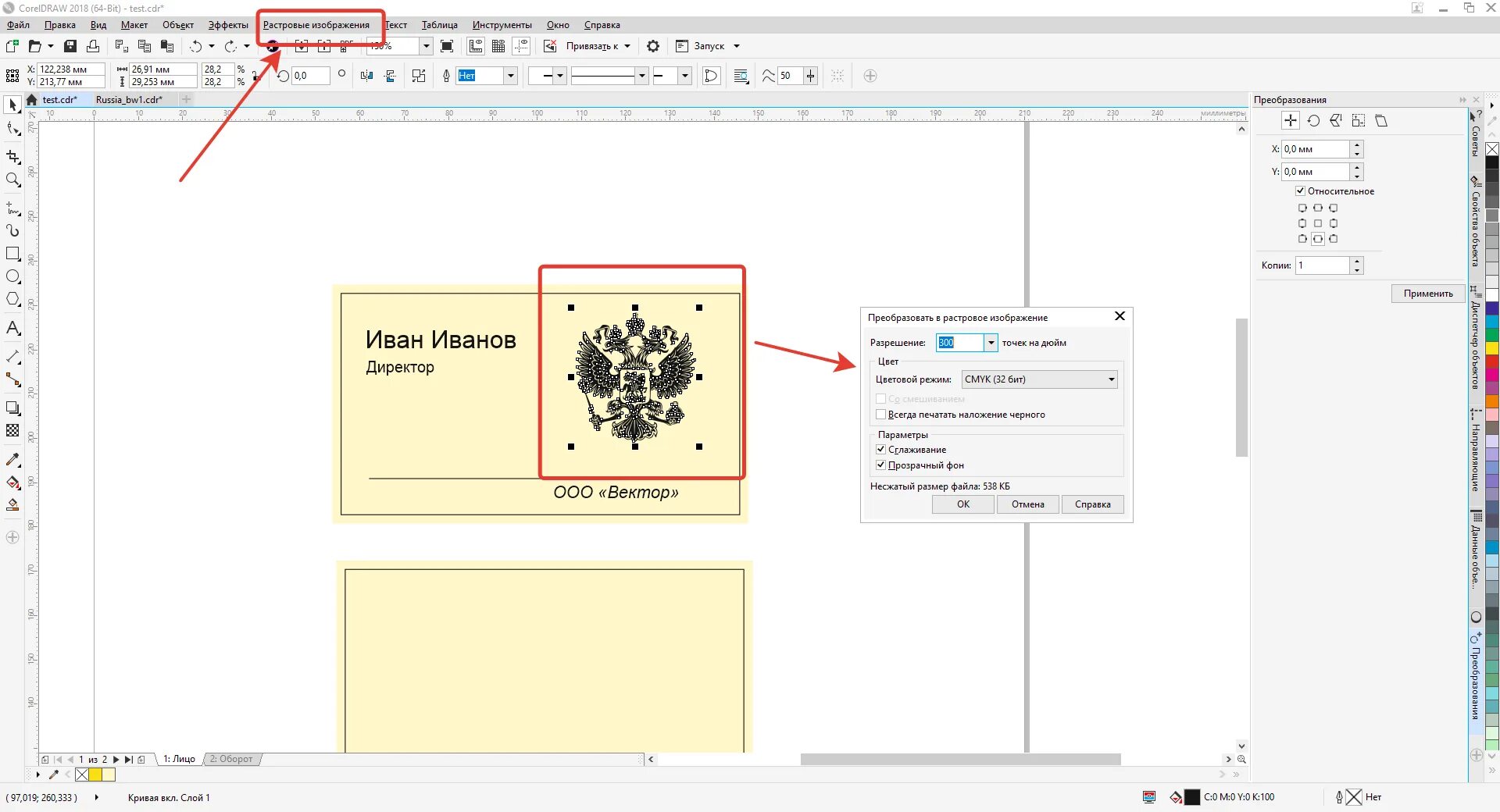Open the line style dropdown
The image size is (1500, 812).
click(641, 76)
